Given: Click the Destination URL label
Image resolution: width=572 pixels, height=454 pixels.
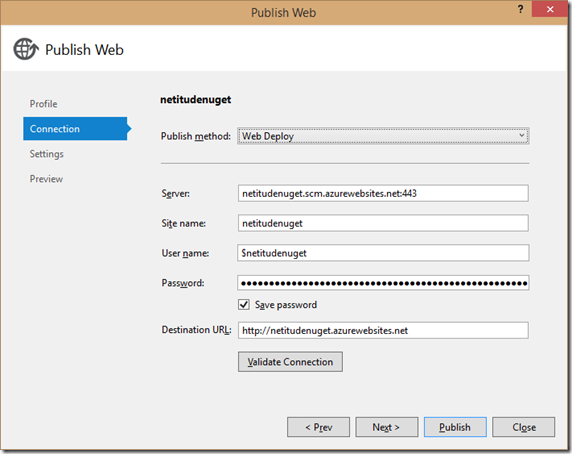Looking at the screenshot, I should pos(196,330).
